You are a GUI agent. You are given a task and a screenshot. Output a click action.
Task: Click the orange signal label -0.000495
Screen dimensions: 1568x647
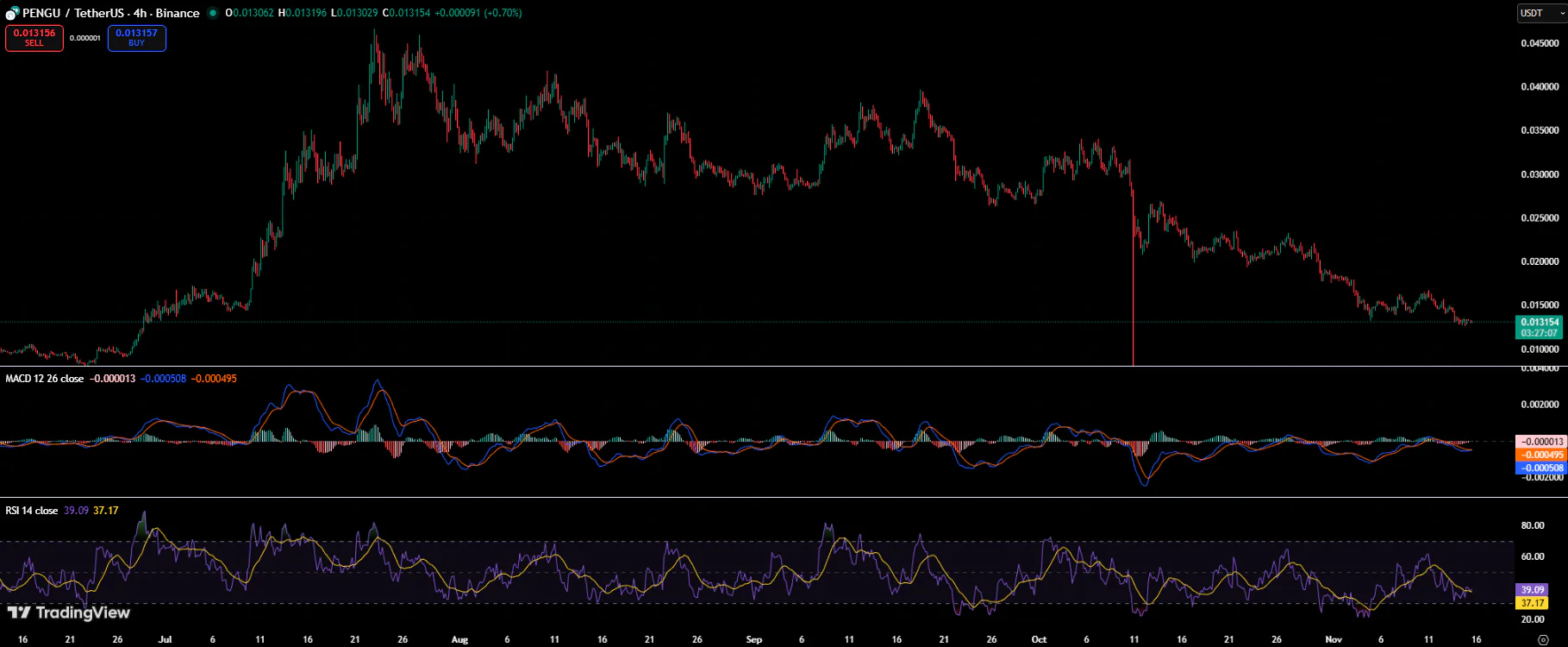pyautogui.click(x=1540, y=455)
